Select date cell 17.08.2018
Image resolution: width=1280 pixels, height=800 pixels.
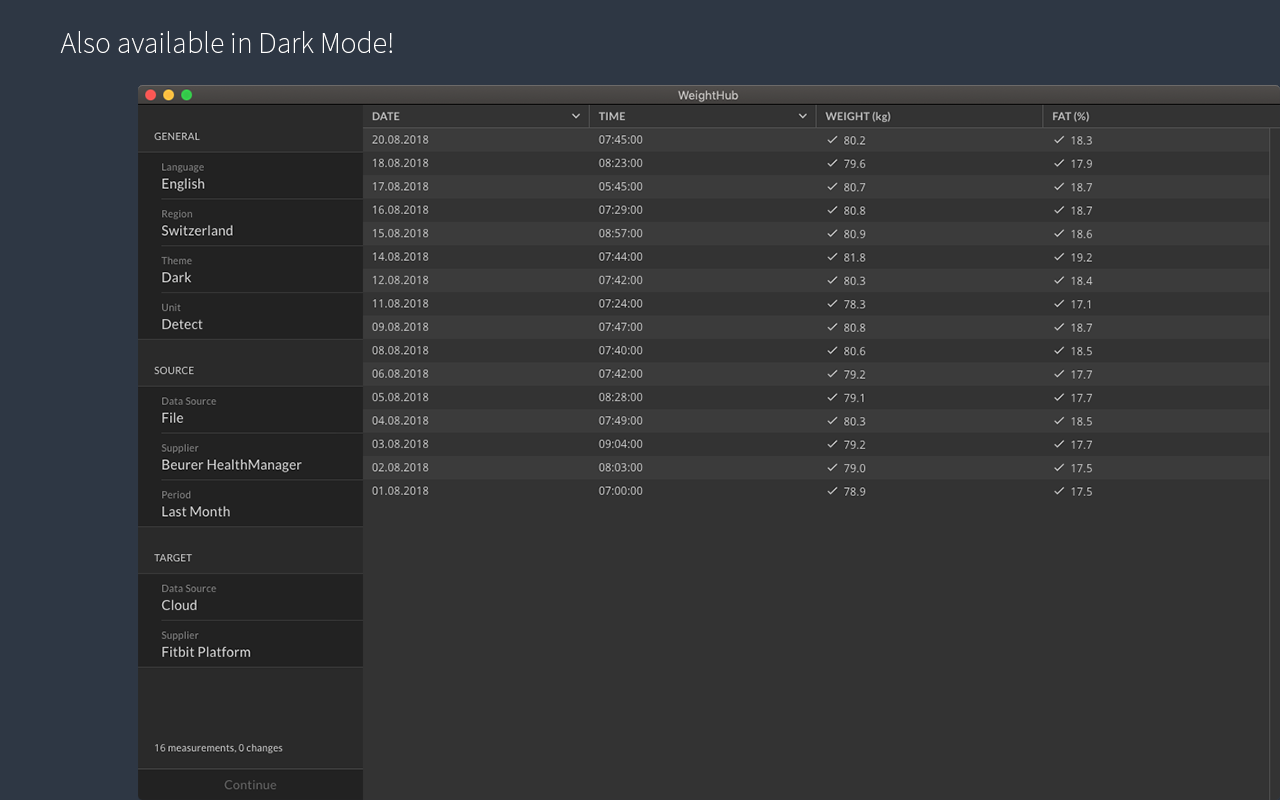[400, 187]
